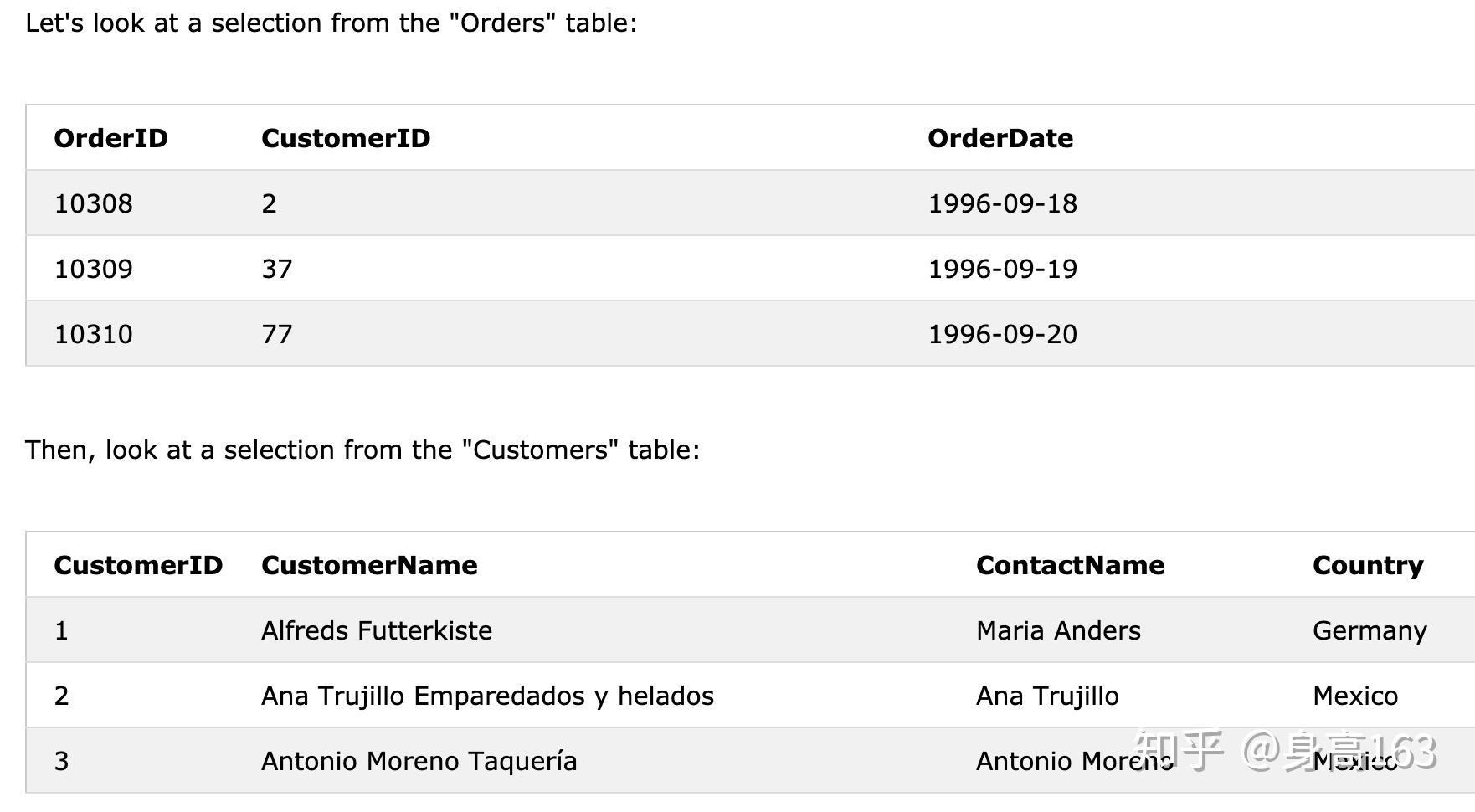The width and height of the screenshot is (1475, 812).
Task: Click the date 1996-09-19
Action: tap(1002, 269)
